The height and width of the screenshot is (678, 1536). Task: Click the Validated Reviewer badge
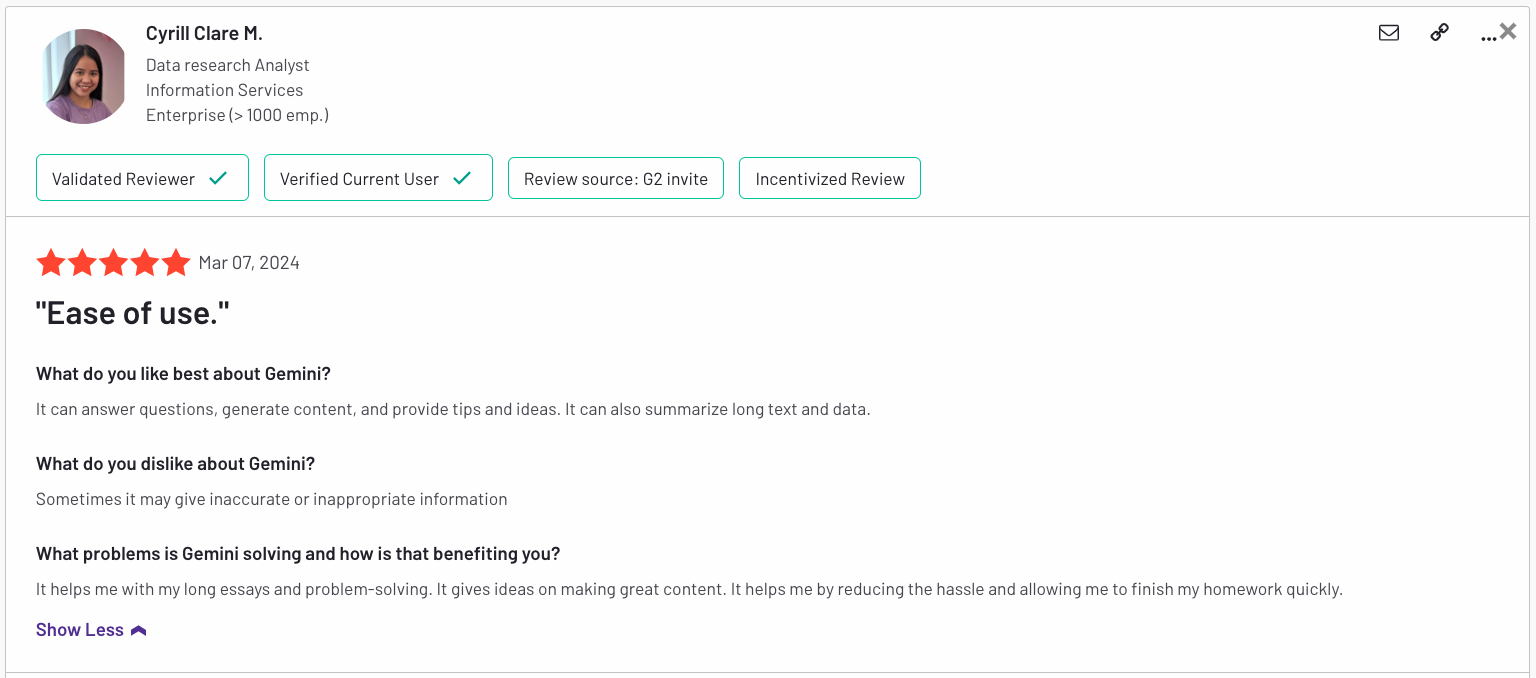coord(142,178)
